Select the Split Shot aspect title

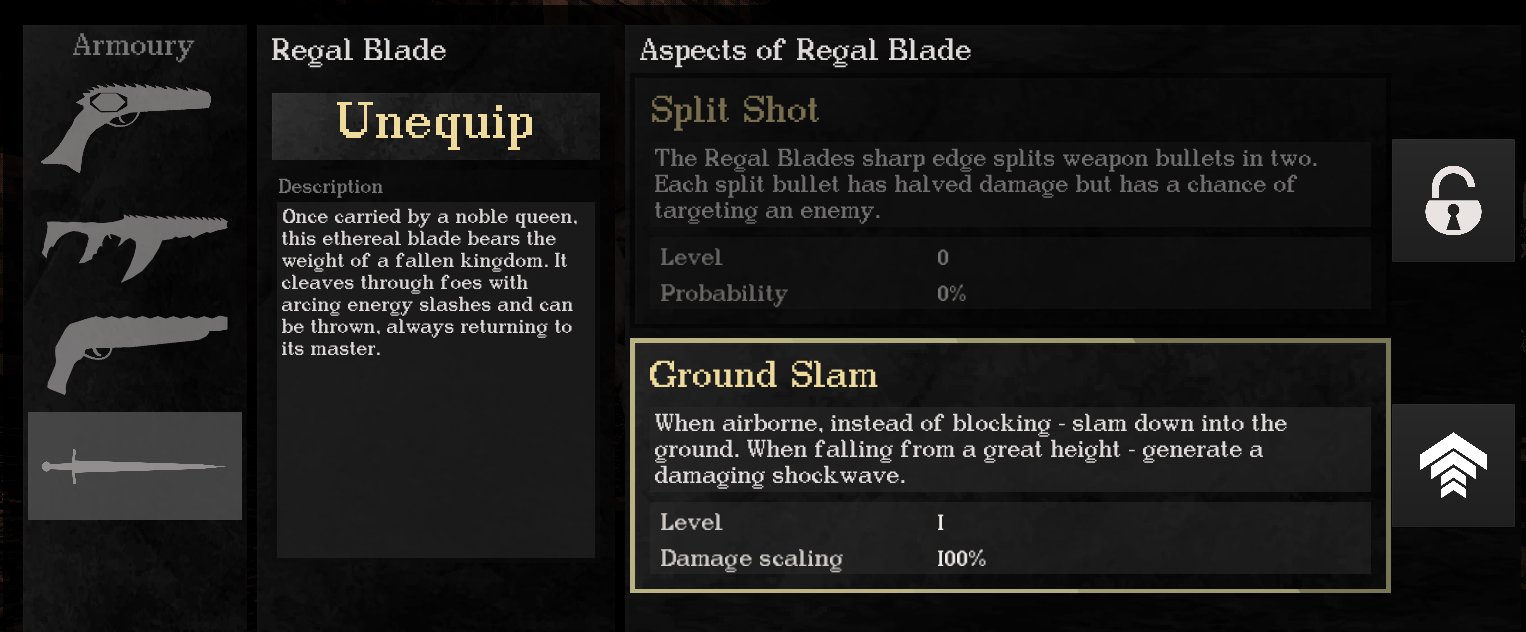(x=734, y=111)
